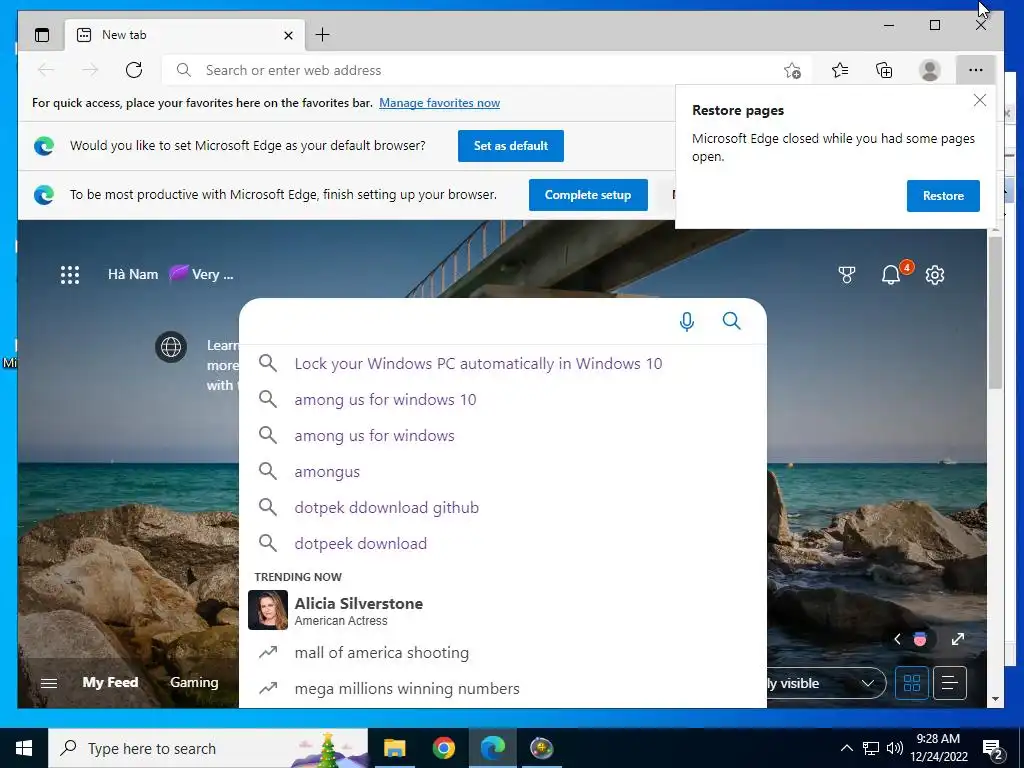Go back with the back arrow

tap(46, 70)
